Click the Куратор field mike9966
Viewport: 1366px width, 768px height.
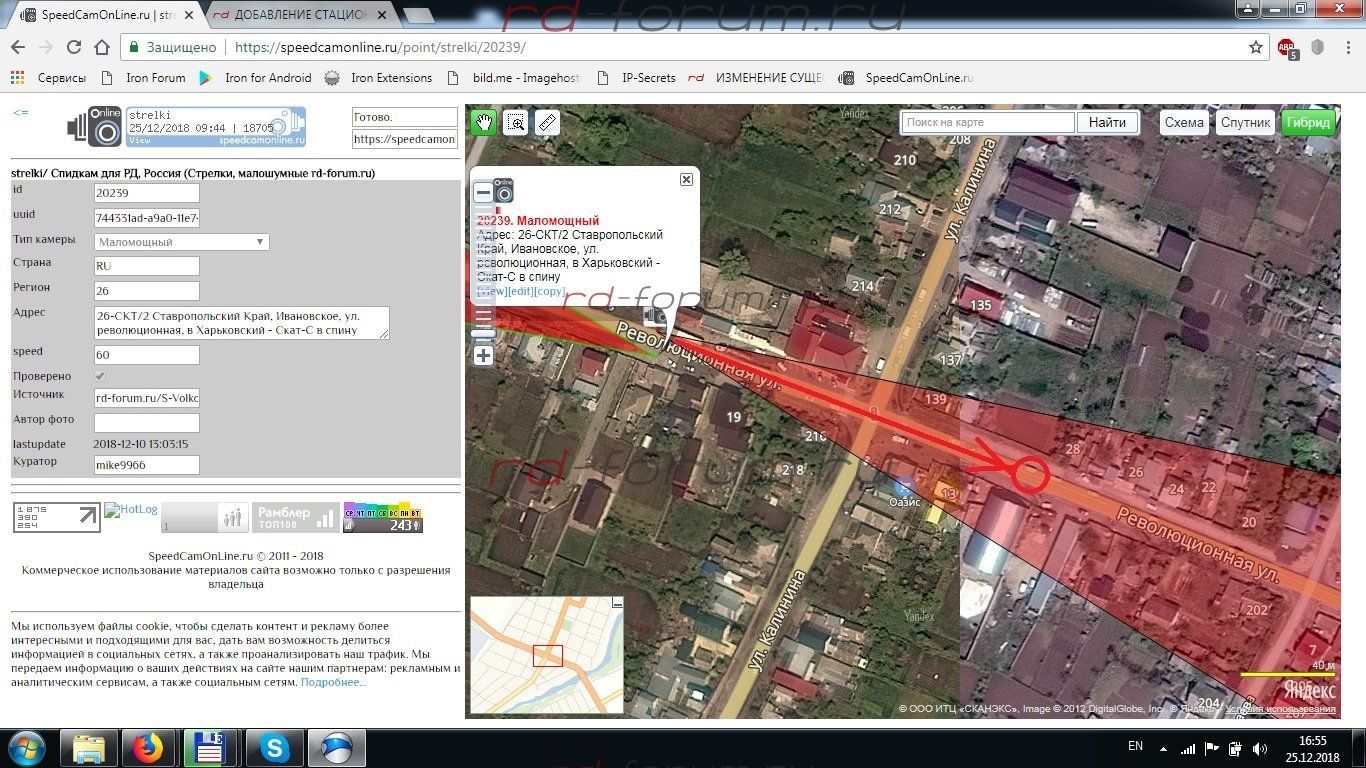[146, 465]
